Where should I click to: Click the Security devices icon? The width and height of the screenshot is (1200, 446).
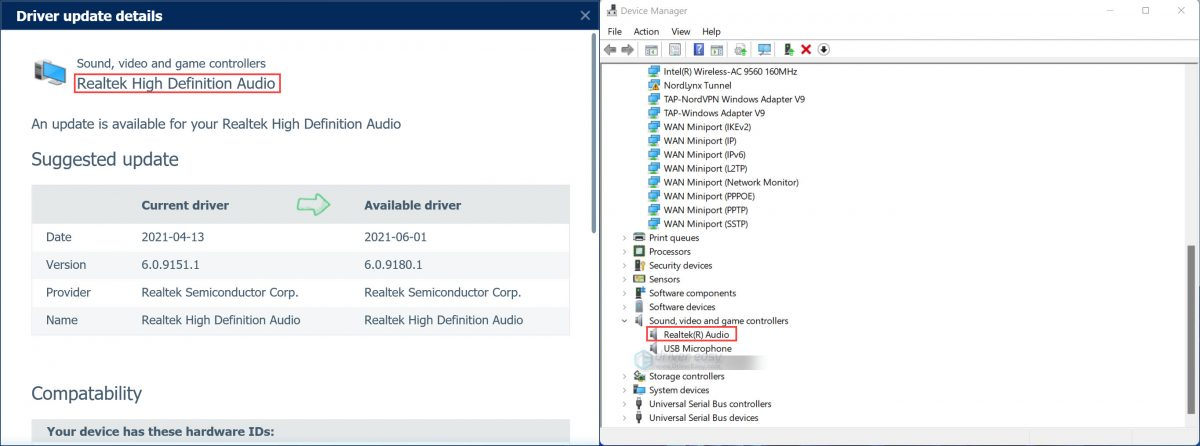coord(640,266)
